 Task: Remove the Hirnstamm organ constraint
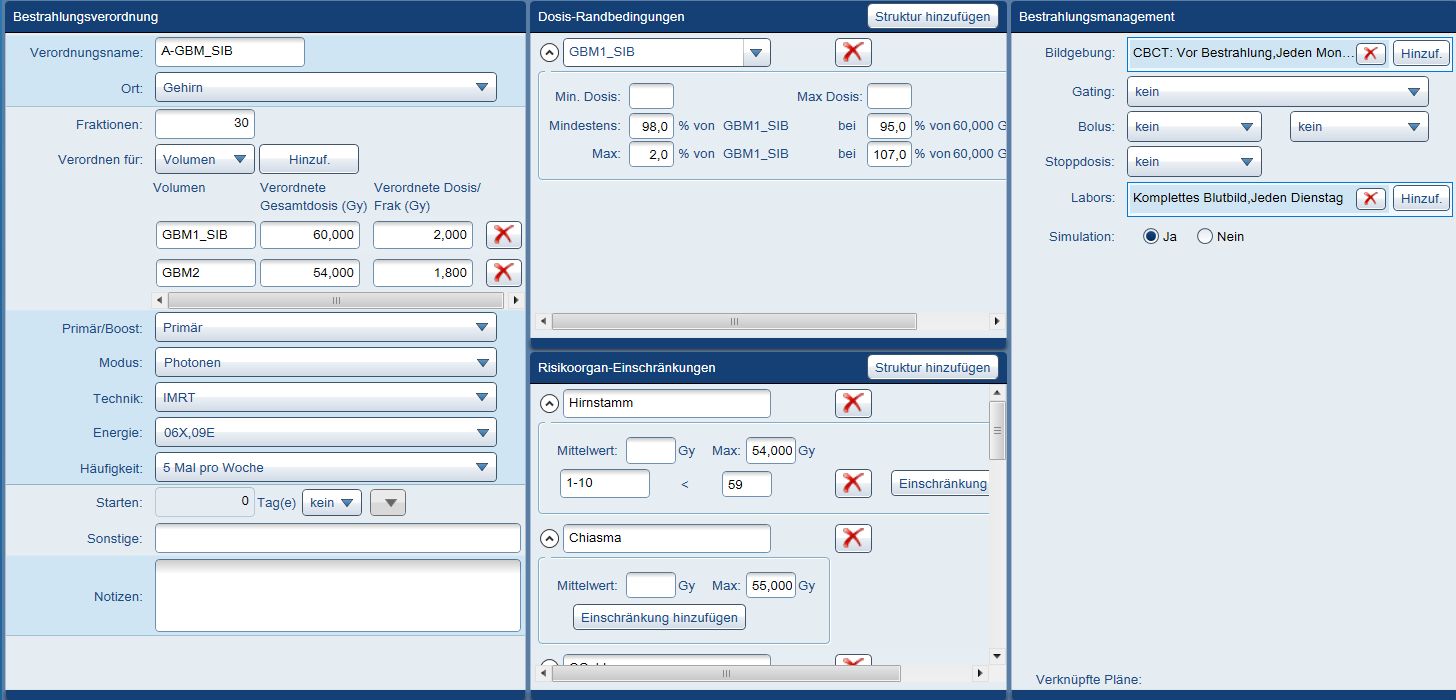[853, 403]
